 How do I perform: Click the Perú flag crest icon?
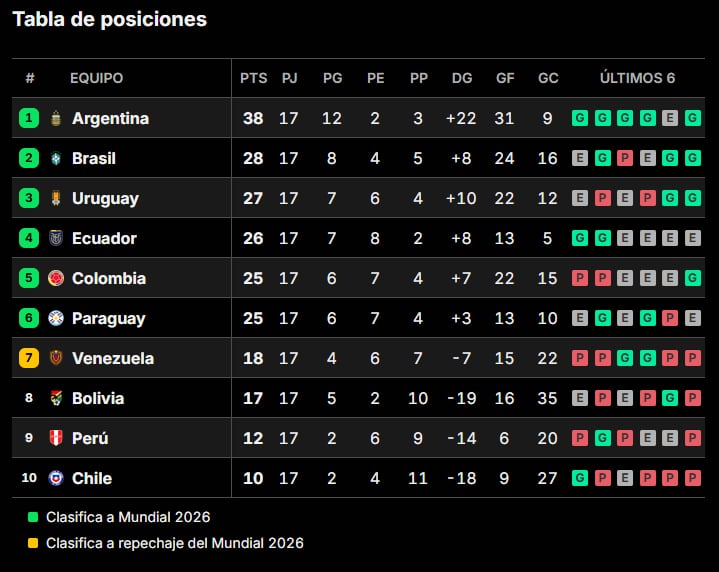coord(56,438)
